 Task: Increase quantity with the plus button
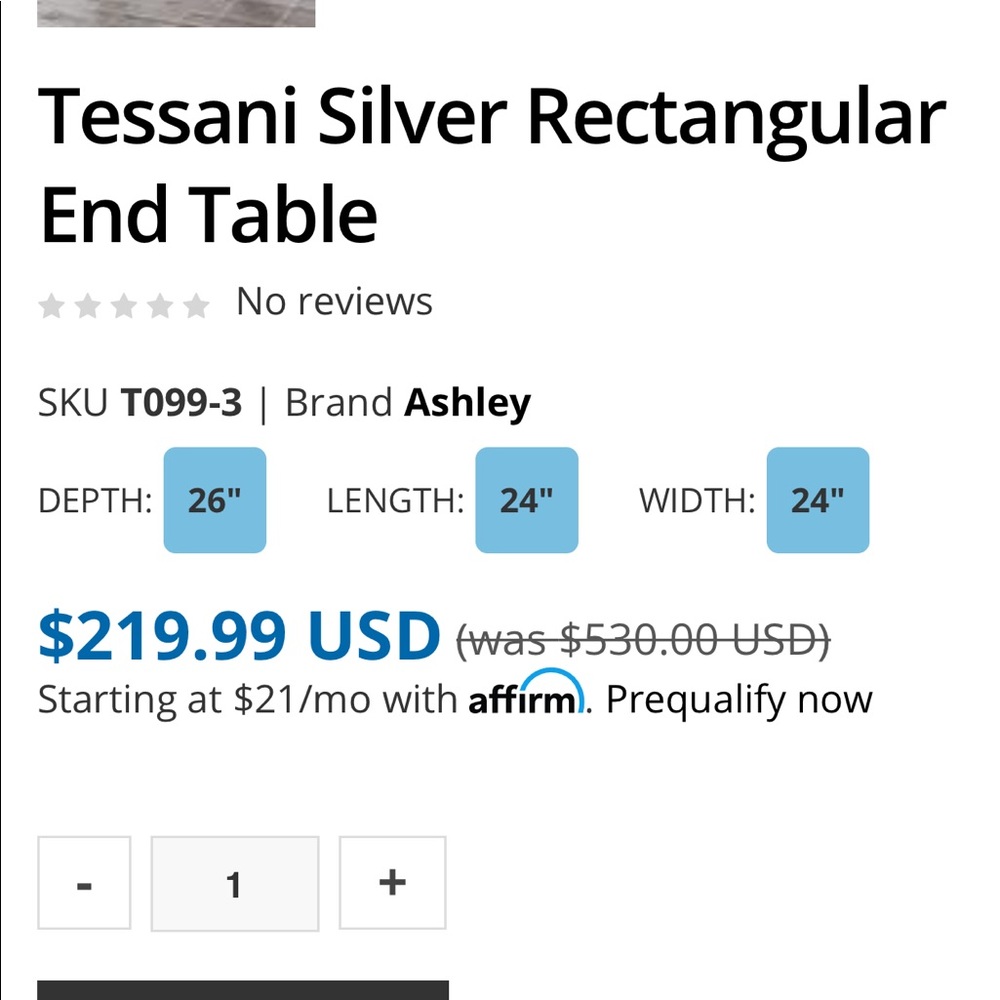pyautogui.click(x=392, y=883)
